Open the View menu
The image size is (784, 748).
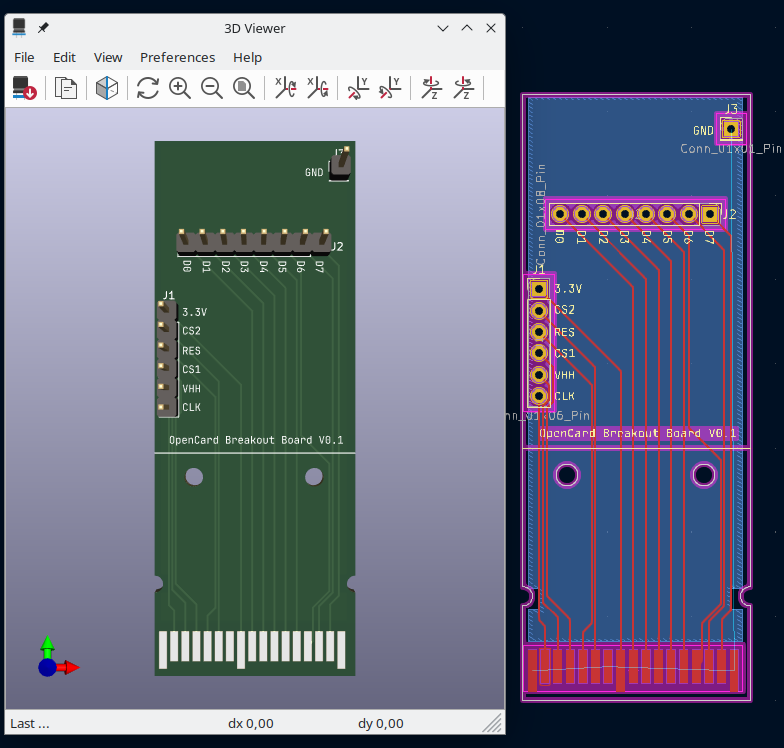[x=108, y=58]
